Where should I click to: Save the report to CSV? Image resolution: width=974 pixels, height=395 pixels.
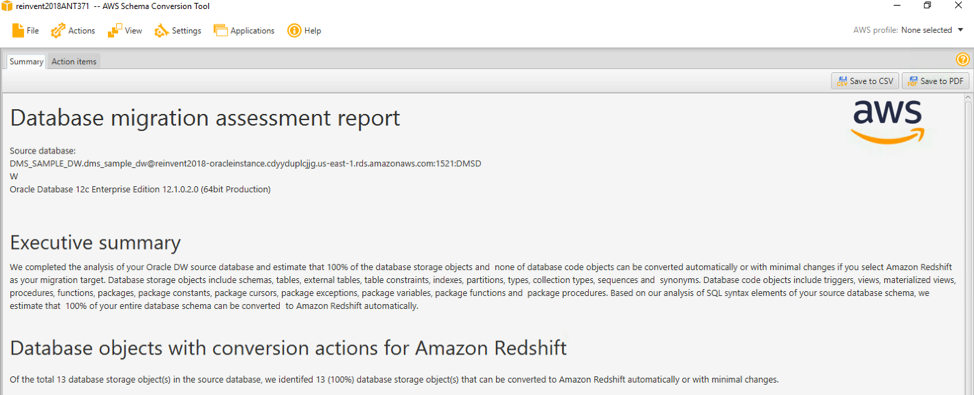pos(865,81)
